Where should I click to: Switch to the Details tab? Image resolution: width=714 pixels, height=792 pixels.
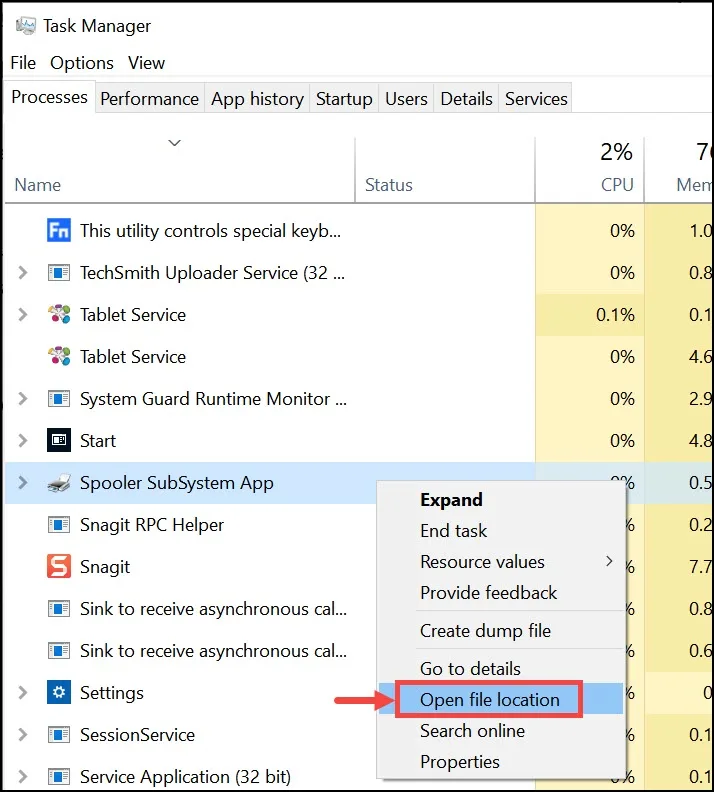(466, 98)
